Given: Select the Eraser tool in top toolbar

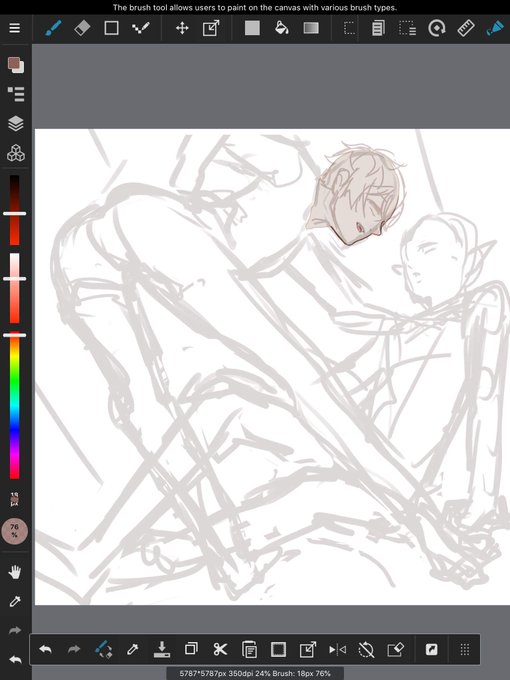Looking at the screenshot, I should pos(82,28).
